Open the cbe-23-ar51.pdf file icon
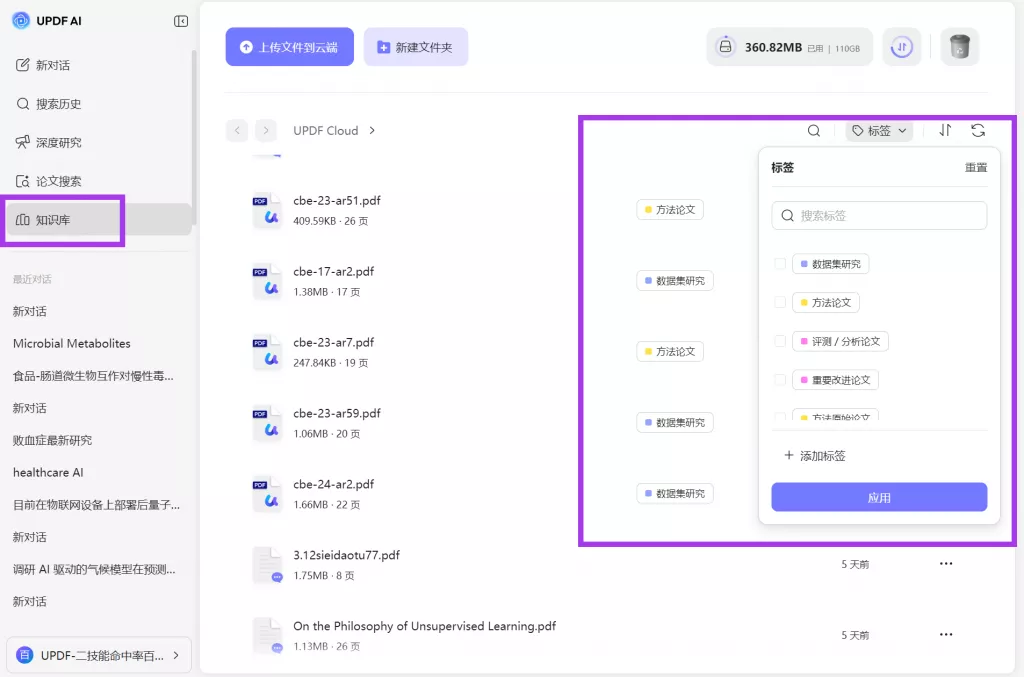The image size is (1024, 677). [267, 210]
